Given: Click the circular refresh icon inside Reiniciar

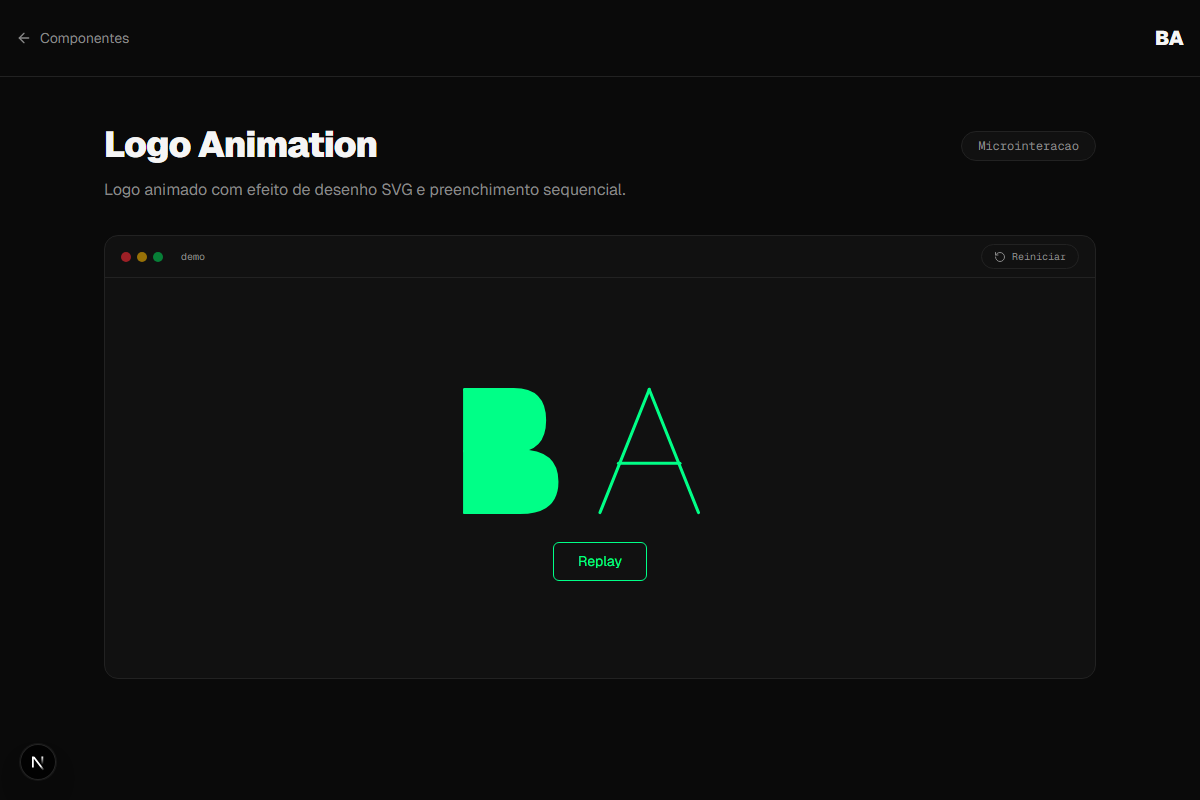Looking at the screenshot, I should pos(998,256).
